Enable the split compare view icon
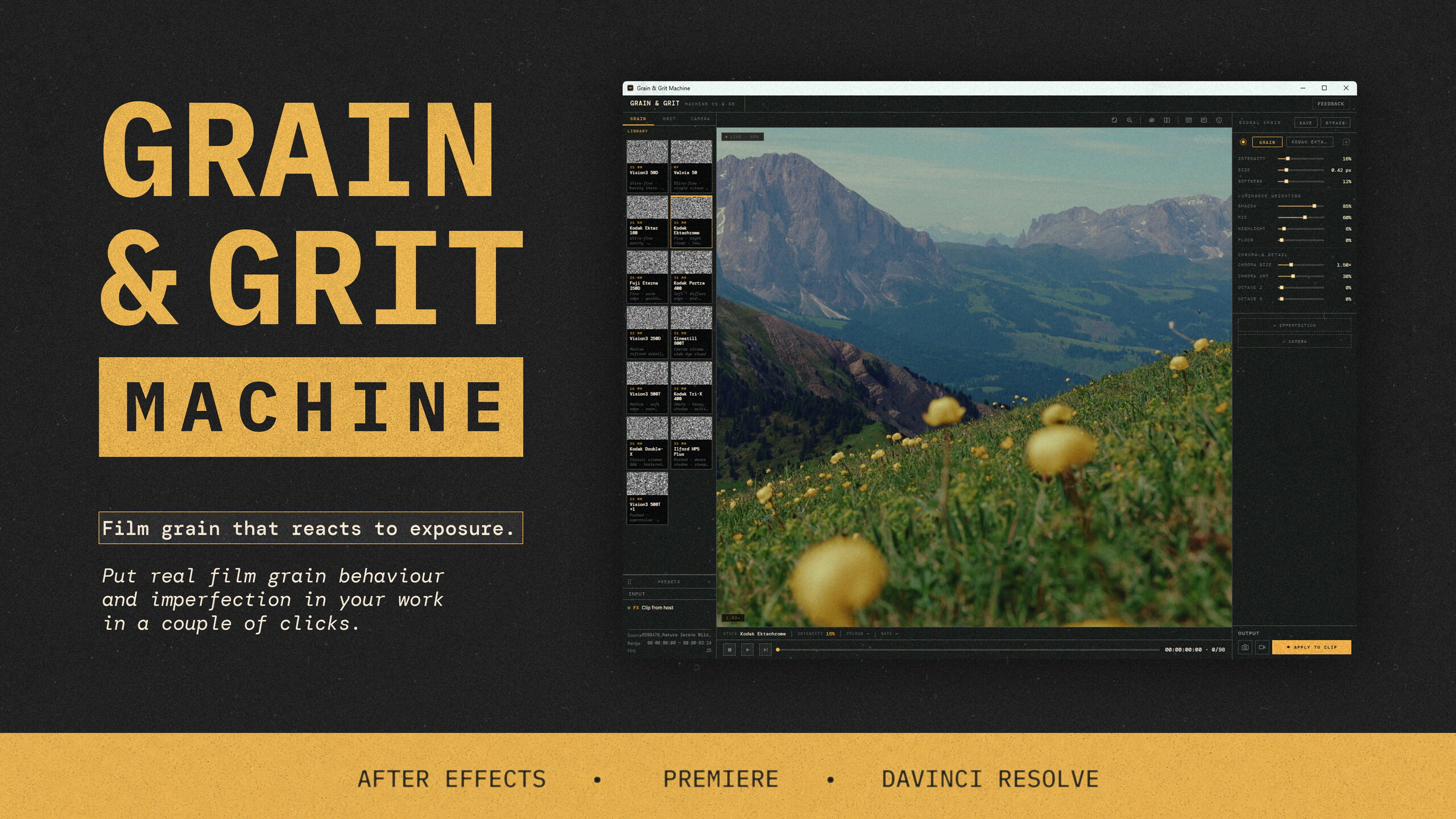This screenshot has width=1456, height=819. coord(1167,120)
